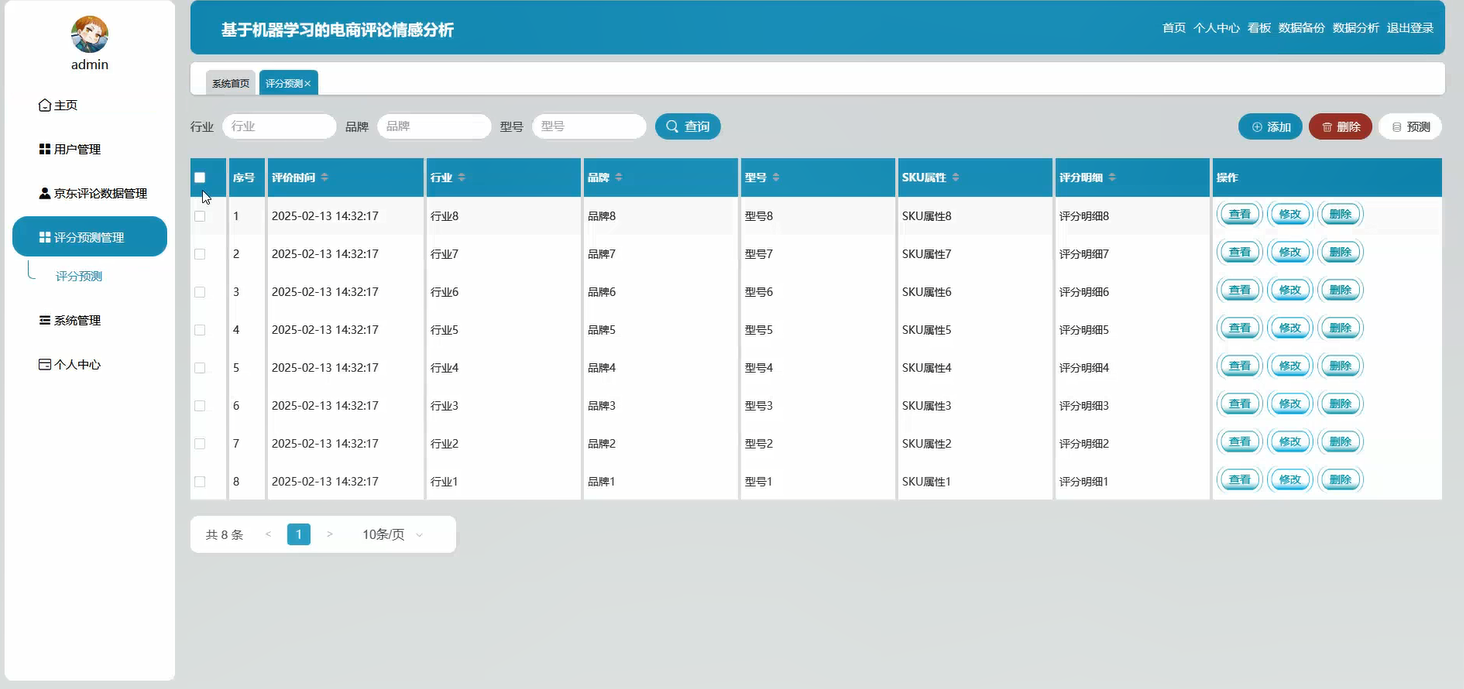Click 删除 for the 品牌1 row
The height and width of the screenshot is (689, 1464).
pos(1341,480)
